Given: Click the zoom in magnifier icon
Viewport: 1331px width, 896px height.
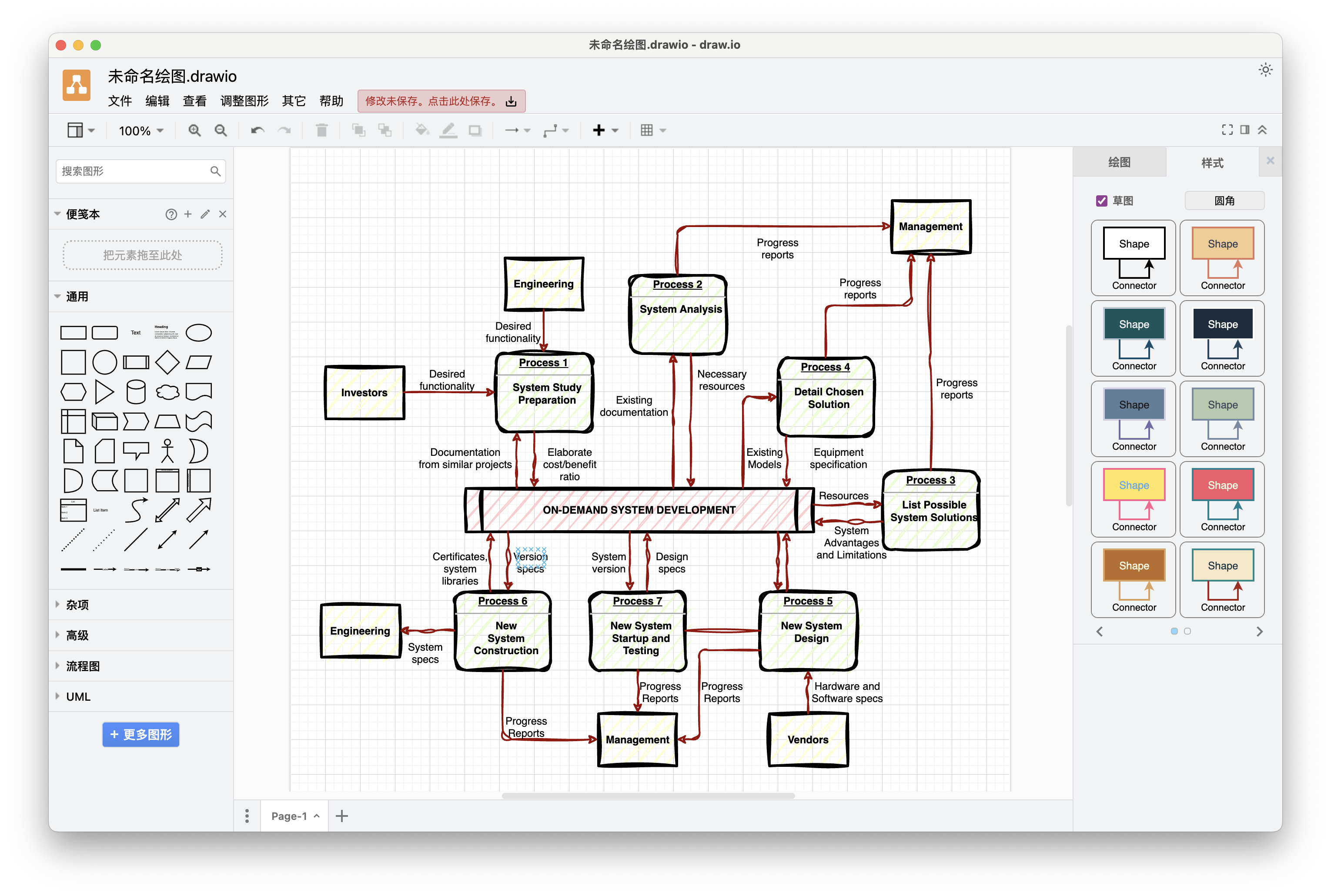Looking at the screenshot, I should coord(194,130).
